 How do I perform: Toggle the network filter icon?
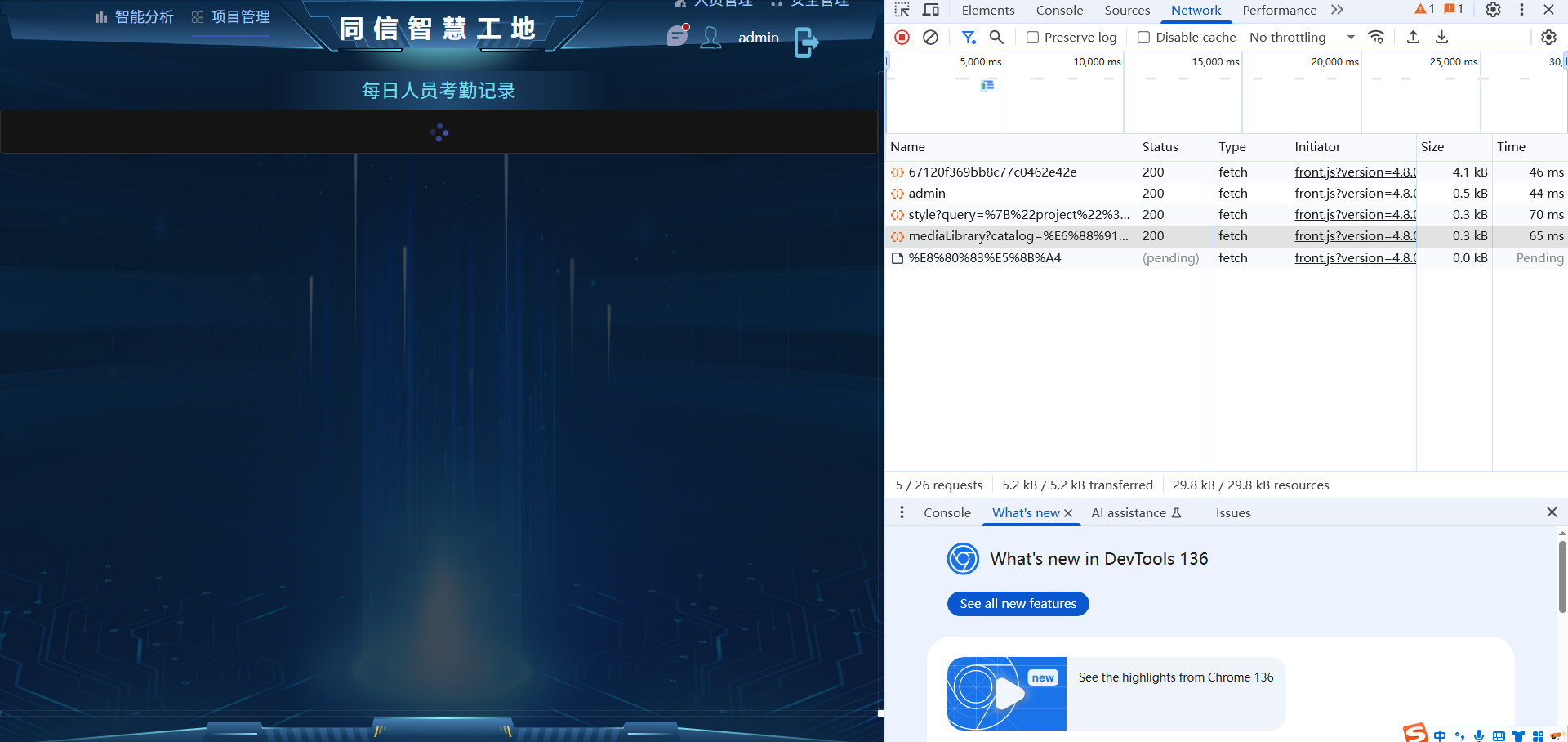pos(969,37)
